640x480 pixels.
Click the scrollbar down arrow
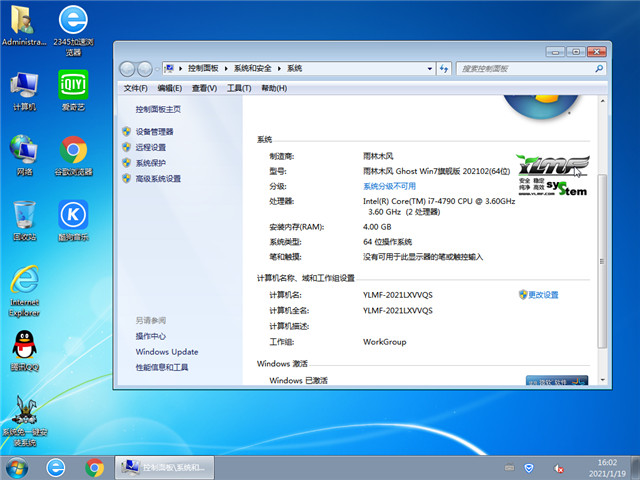point(602,380)
